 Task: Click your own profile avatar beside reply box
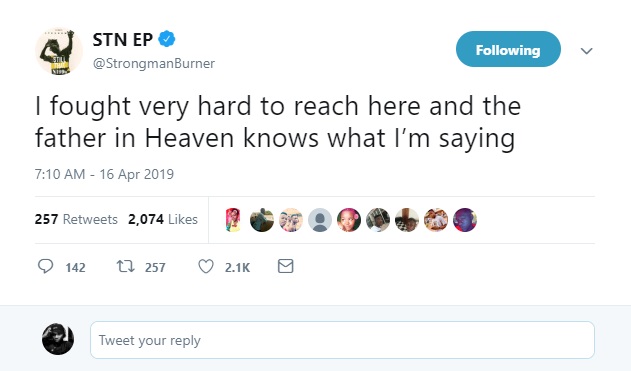pyautogui.click(x=58, y=339)
